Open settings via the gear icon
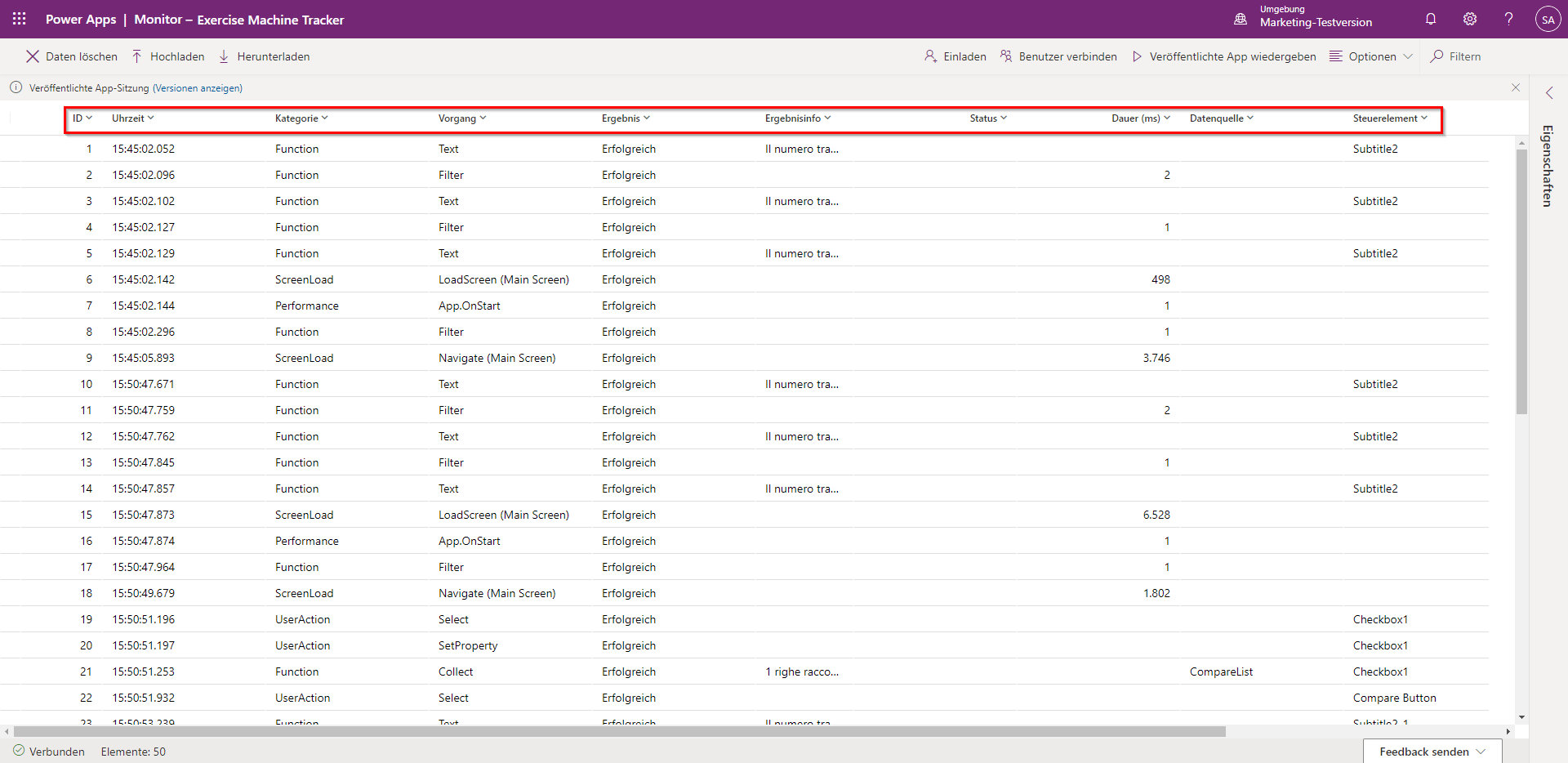Image resolution: width=1568 pixels, height=763 pixels. tap(1470, 19)
